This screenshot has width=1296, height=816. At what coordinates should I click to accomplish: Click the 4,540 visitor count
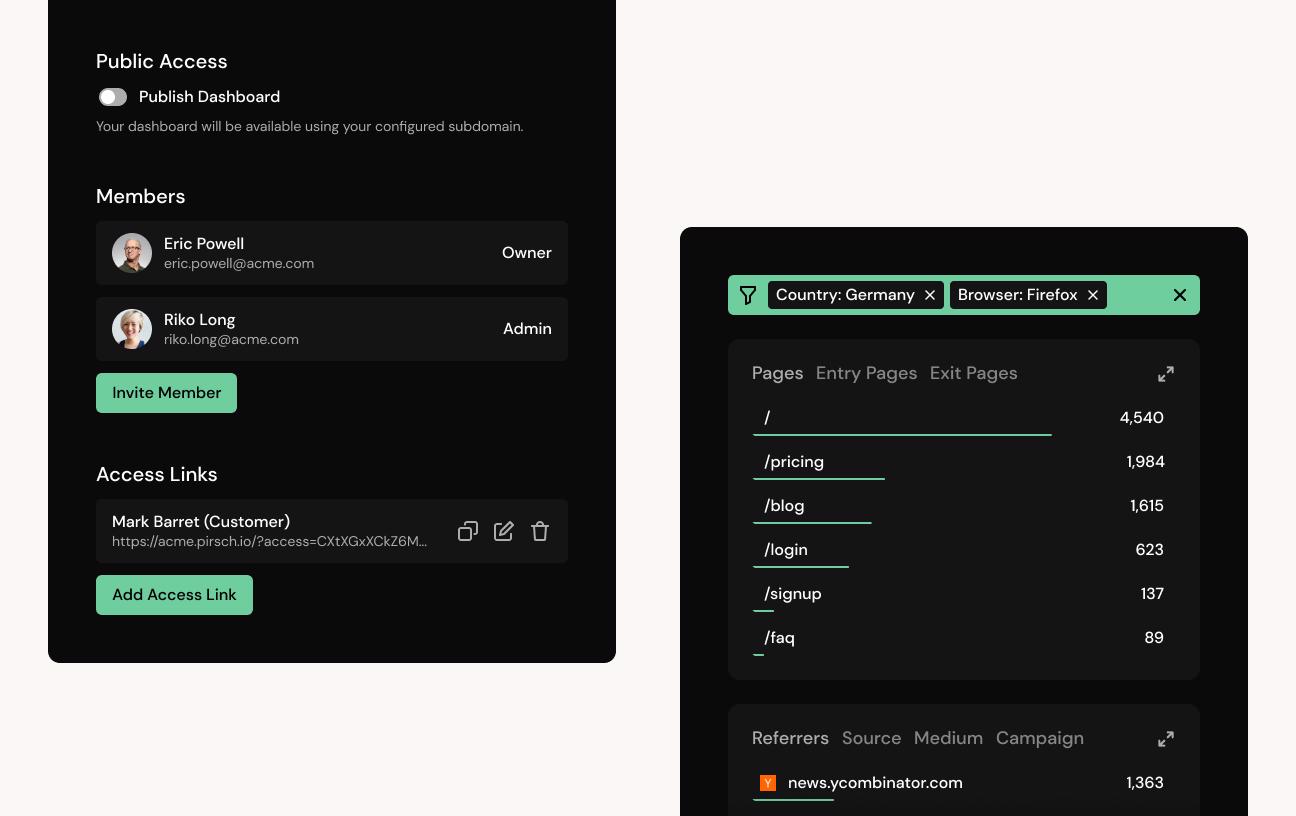point(1142,418)
